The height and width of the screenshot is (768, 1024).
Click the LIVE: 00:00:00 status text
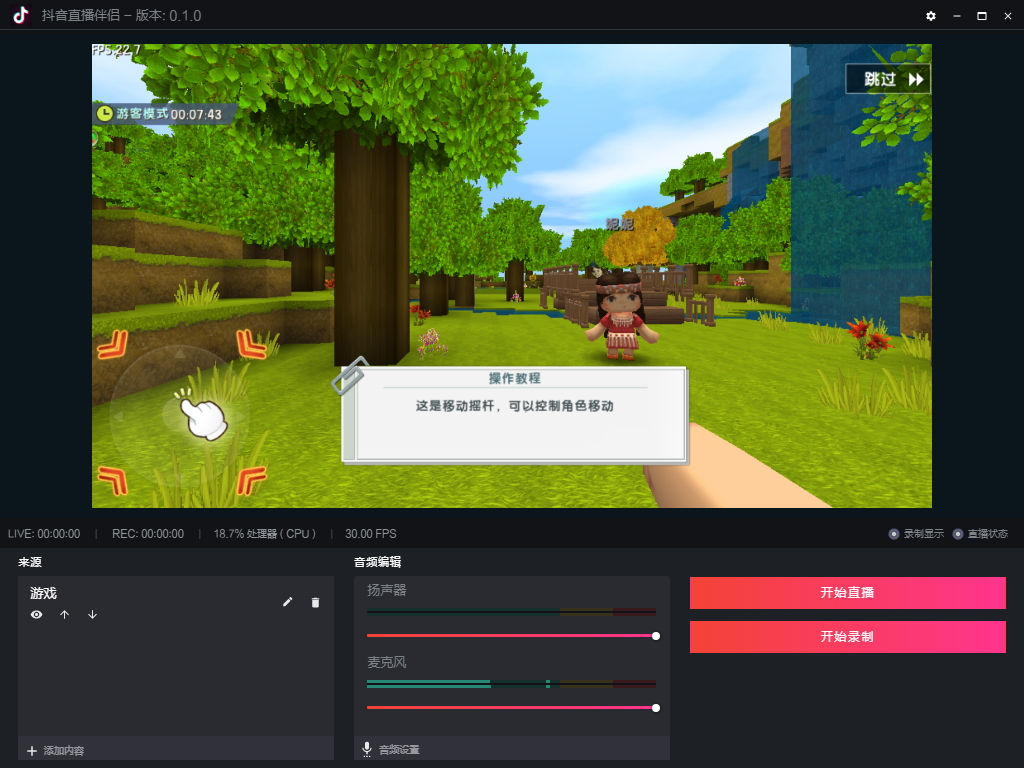tap(44, 534)
